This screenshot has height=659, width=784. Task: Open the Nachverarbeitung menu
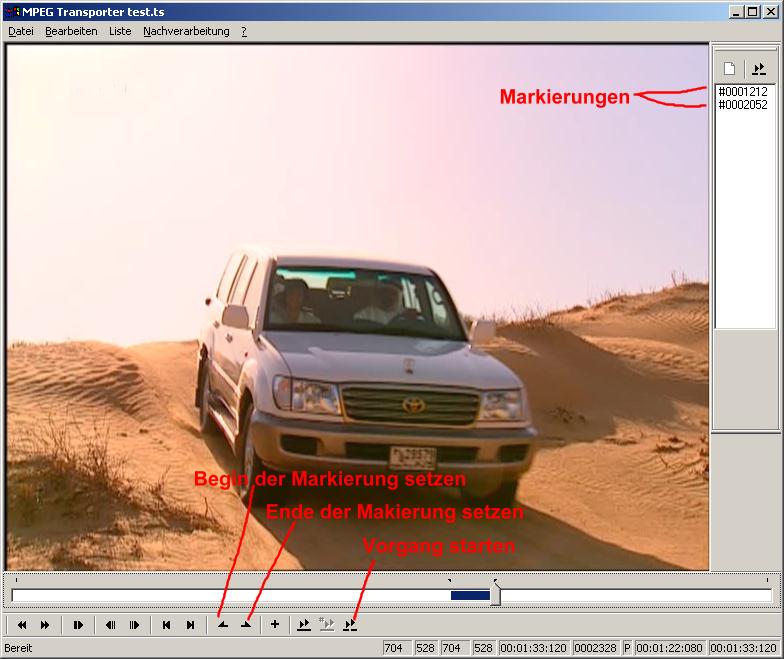(186, 31)
